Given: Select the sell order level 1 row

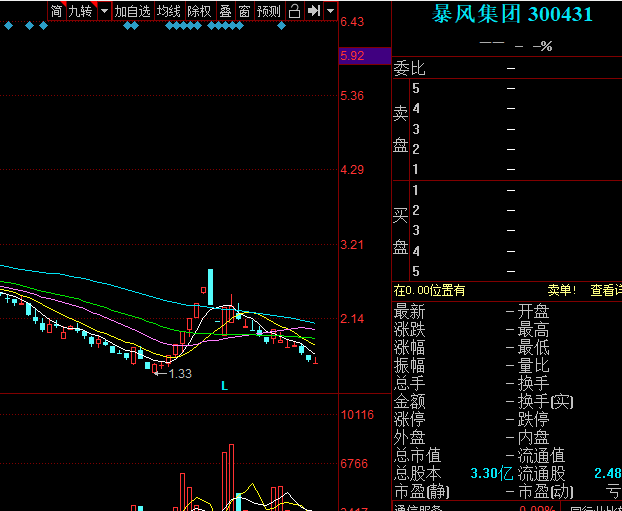Looking at the screenshot, I should (516, 169).
